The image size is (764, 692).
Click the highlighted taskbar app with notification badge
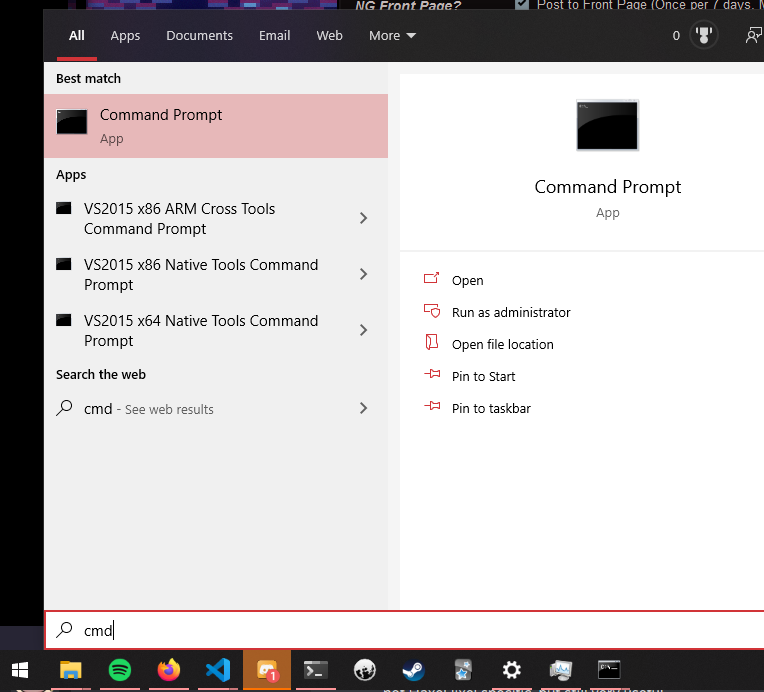coord(267,670)
